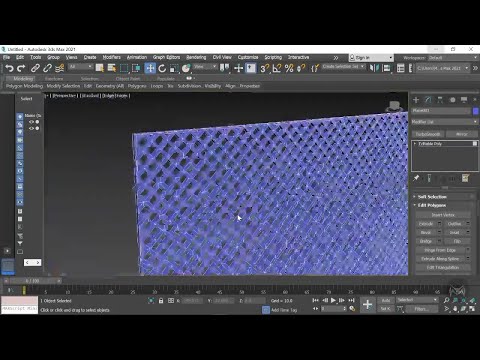Expand the Editable Poly stack entry

[x=415, y=144]
